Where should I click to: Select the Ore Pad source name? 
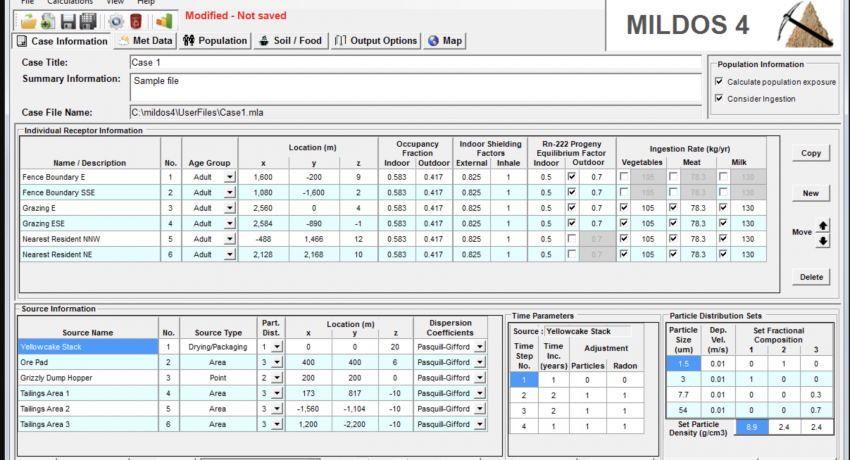pyautogui.click(x=88, y=362)
